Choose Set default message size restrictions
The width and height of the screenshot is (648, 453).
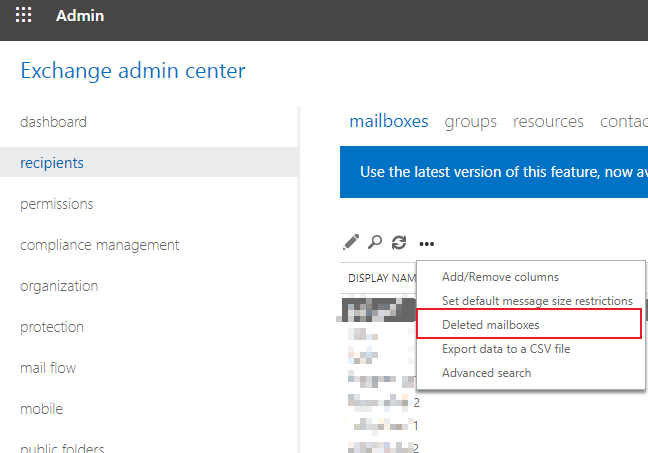coord(537,301)
